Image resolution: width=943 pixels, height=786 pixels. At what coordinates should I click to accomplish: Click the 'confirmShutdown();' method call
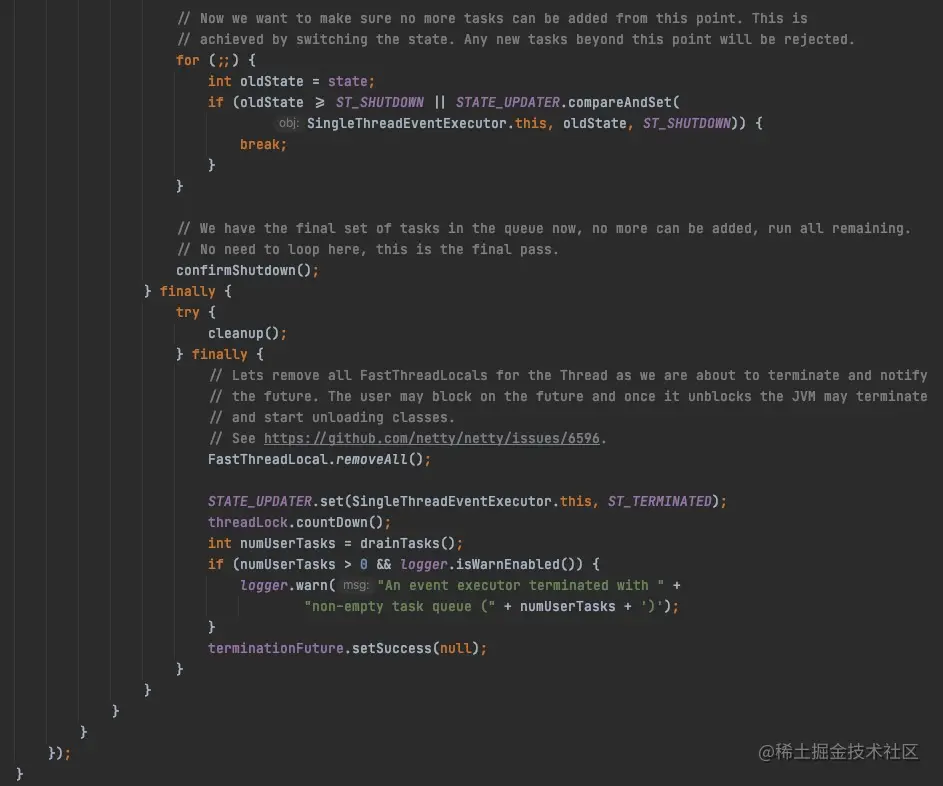(x=247, y=271)
